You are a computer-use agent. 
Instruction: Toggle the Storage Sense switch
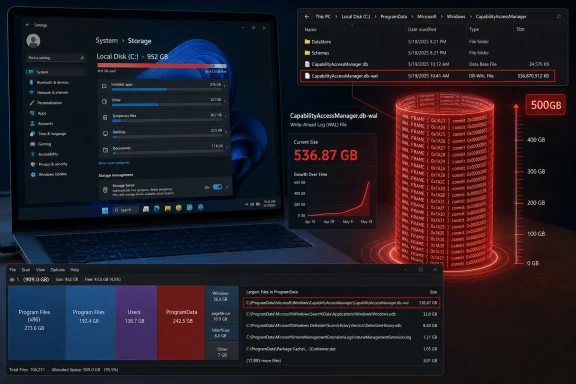click(x=217, y=187)
